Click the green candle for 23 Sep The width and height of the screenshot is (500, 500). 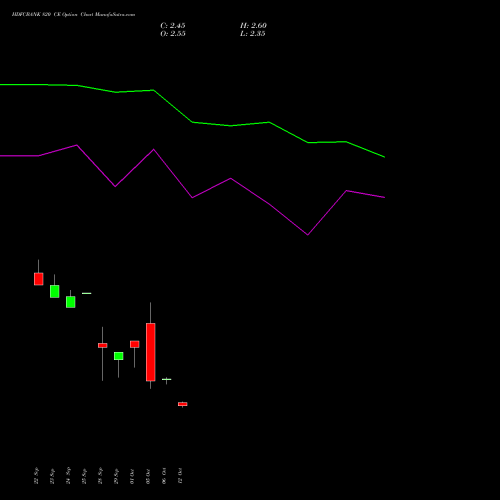(x=55, y=291)
